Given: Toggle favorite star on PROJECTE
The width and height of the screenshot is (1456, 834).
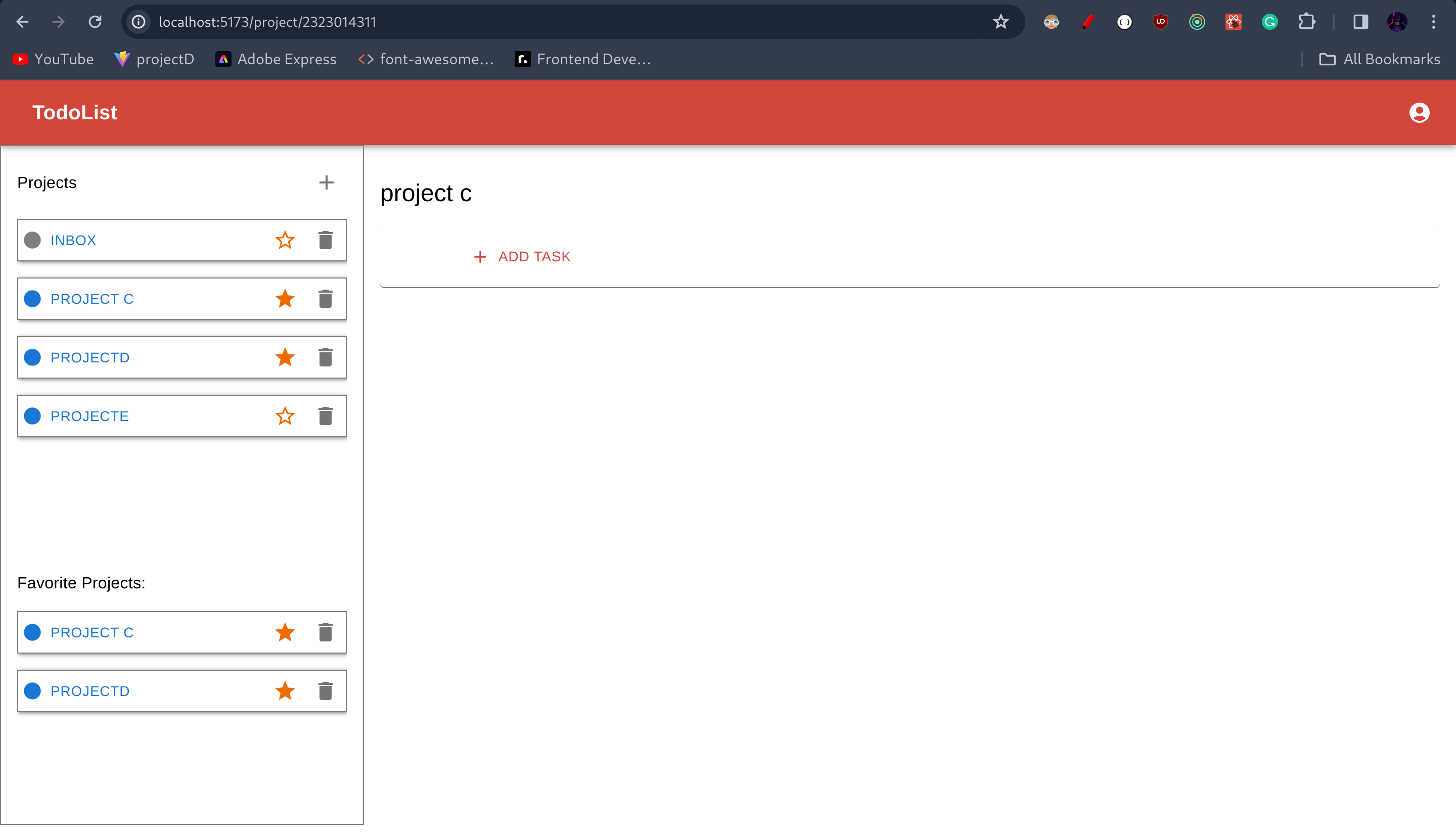Looking at the screenshot, I should point(285,416).
